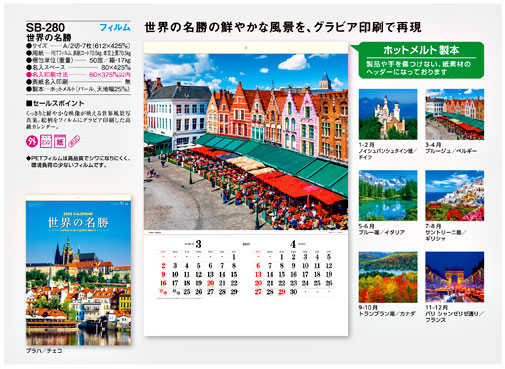The width and height of the screenshot is (505, 369).
Task: Open the Neuschwanstein castle thumbnail for 1-2月
Action: [x=388, y=114]
